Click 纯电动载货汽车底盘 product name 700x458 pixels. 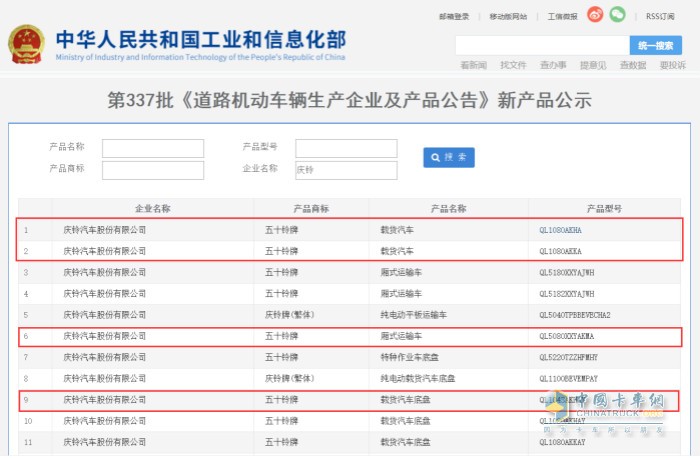click(417, 379)
